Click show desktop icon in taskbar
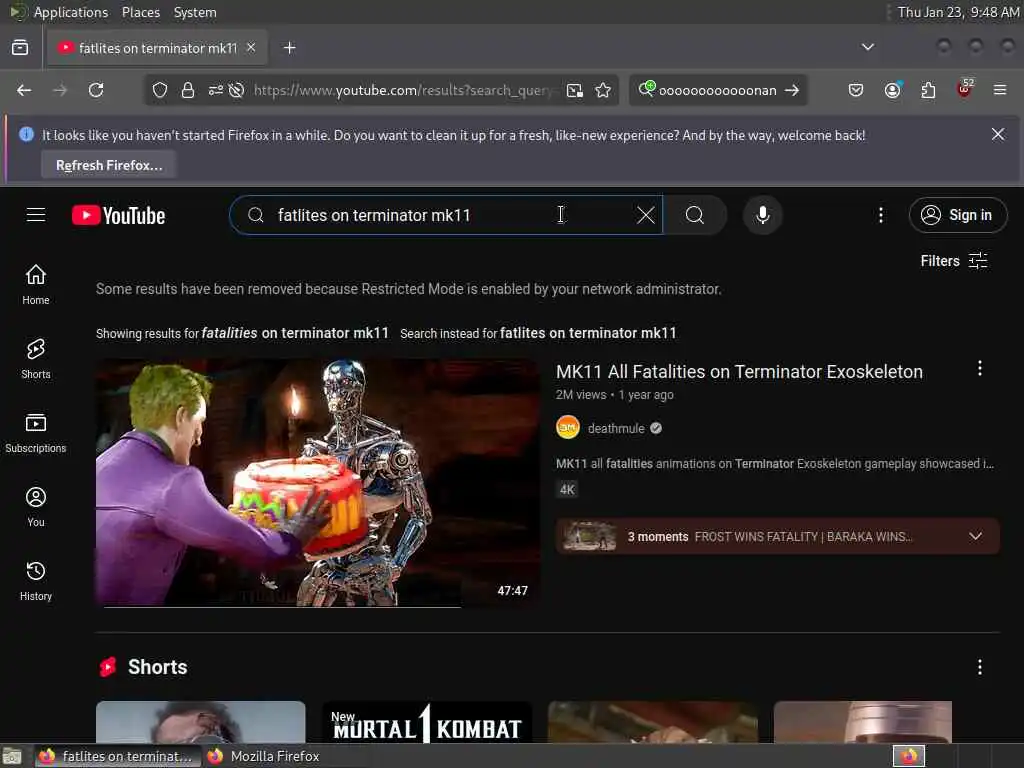This screenshot has width=1024, height=768. tap(12, 756)
